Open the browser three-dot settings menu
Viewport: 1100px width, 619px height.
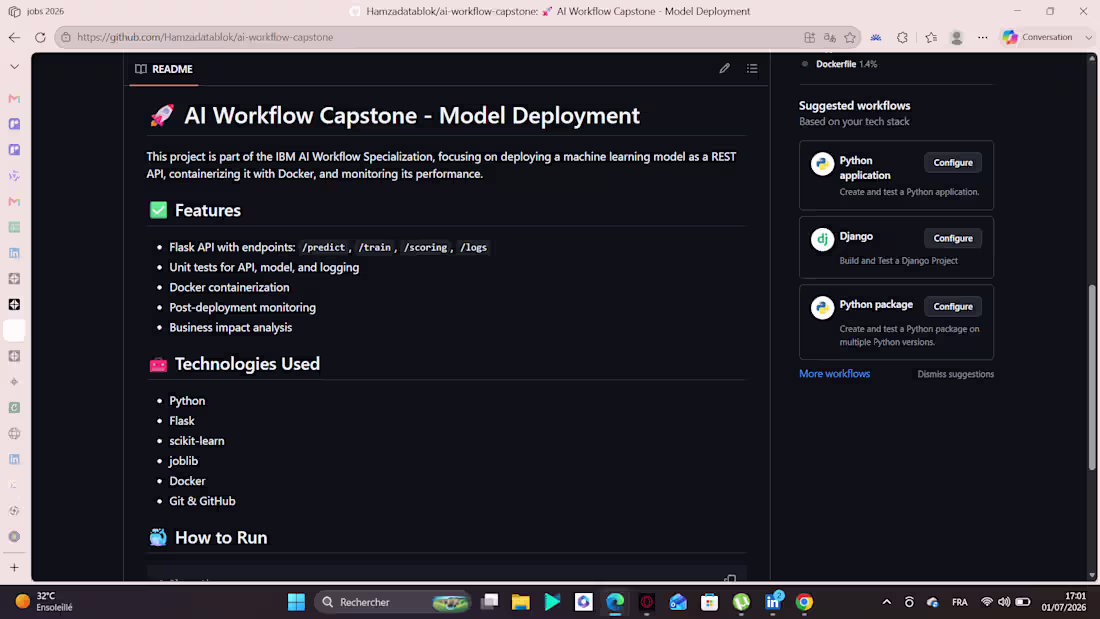click(x=983, y=37)
